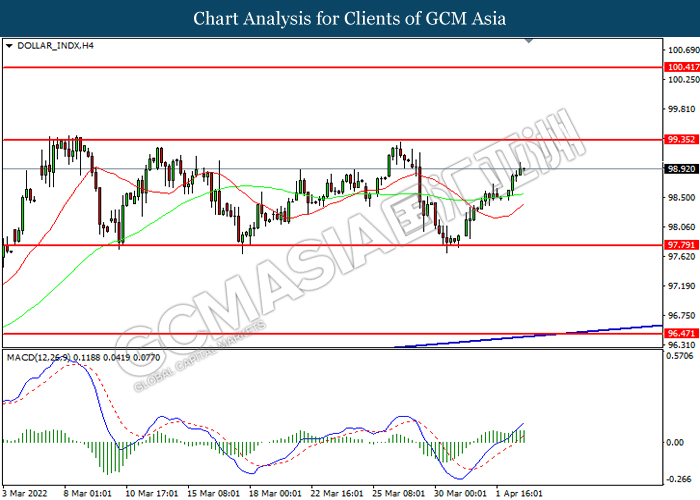The height and width of the screenshot is (500, 700).
Task: Click the MACD zero level 0.00 label
Action: pos(675,442)
